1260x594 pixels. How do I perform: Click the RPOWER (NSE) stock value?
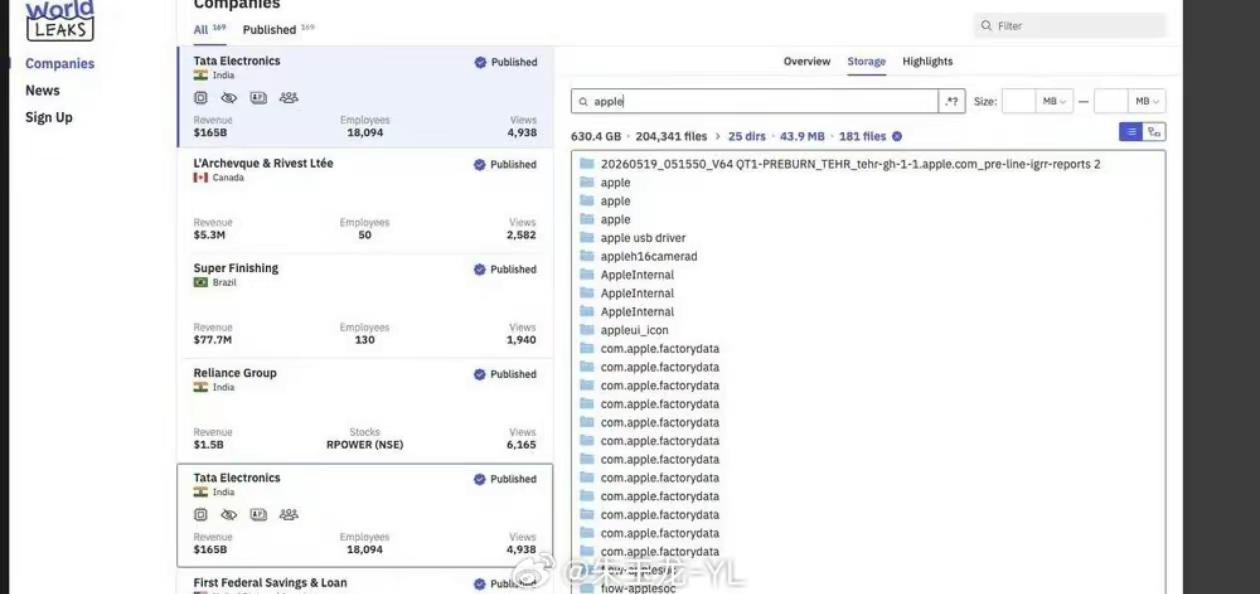coord(365,445)
